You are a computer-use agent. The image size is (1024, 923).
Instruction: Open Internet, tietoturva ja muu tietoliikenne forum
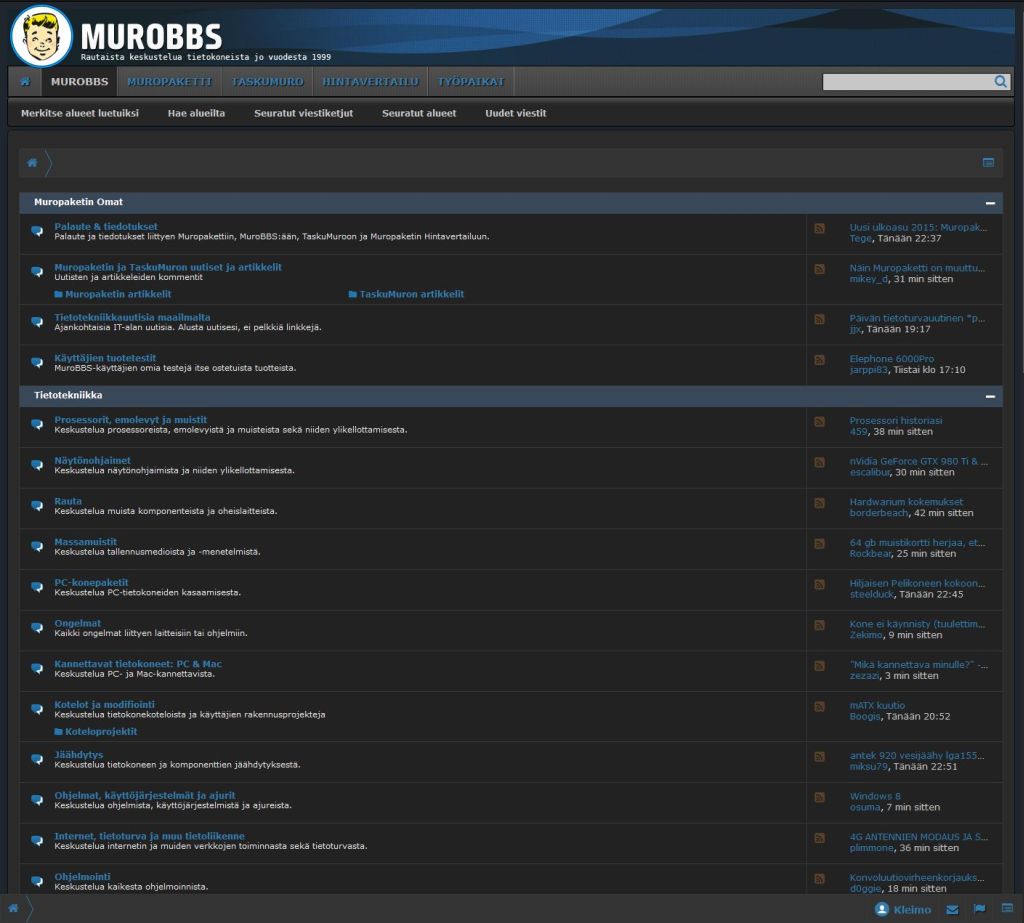pyautogui.click(x=150, y=836)
